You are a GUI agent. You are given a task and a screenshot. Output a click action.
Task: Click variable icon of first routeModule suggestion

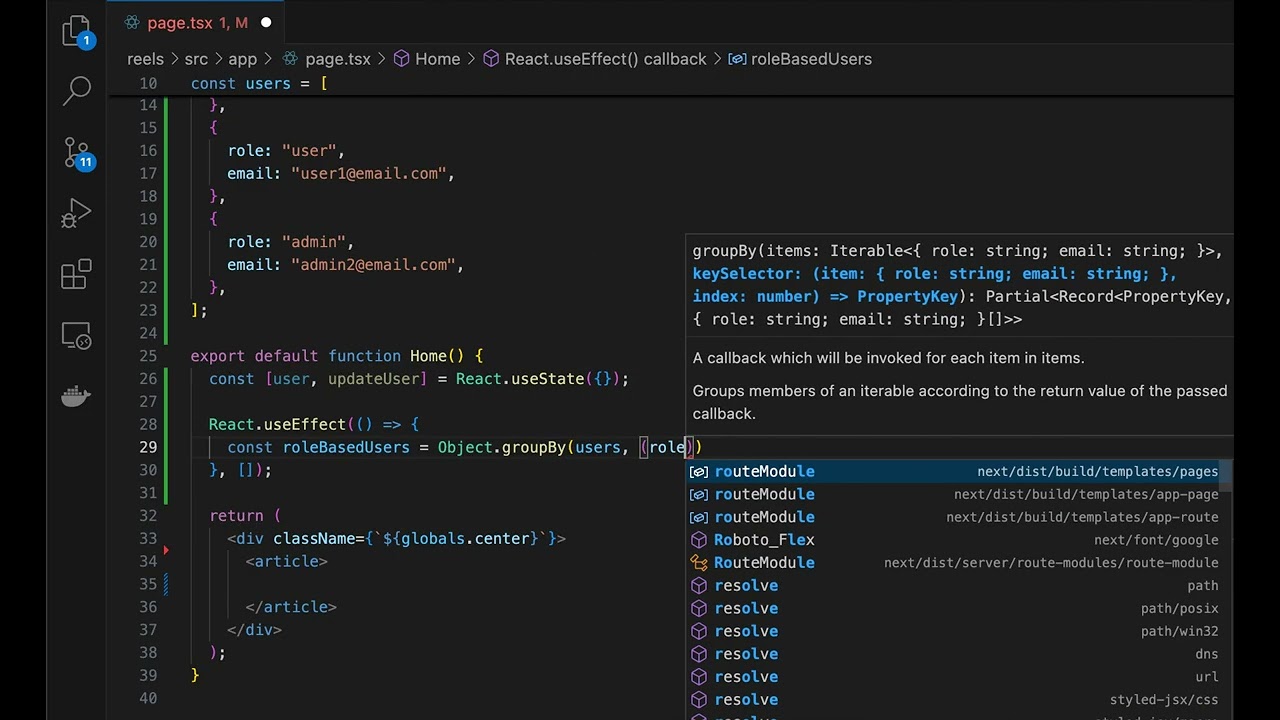pyautogui.click(x=699, y=471)
